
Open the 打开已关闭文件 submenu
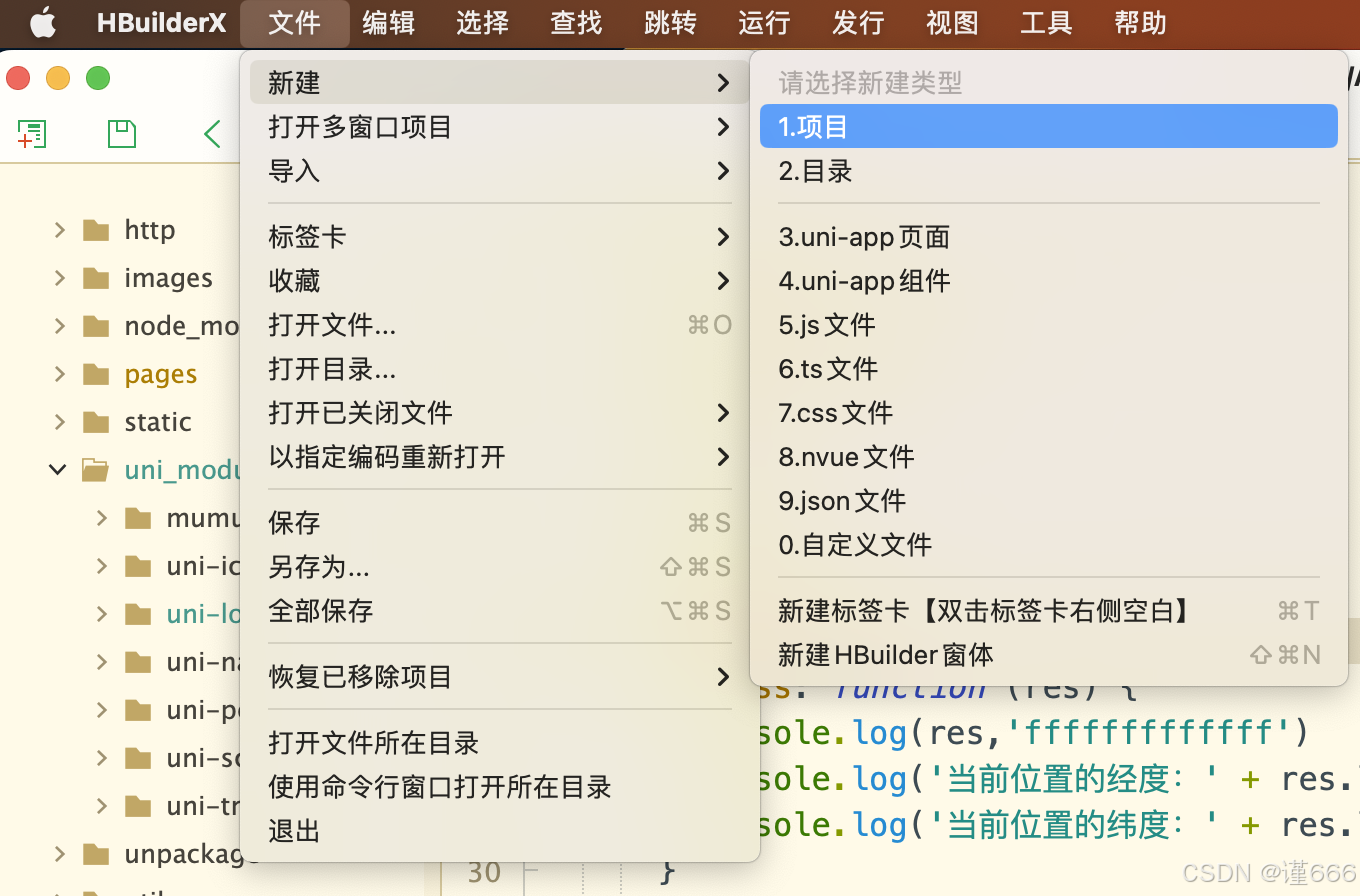pyautogui.click(x=500, y=413)
